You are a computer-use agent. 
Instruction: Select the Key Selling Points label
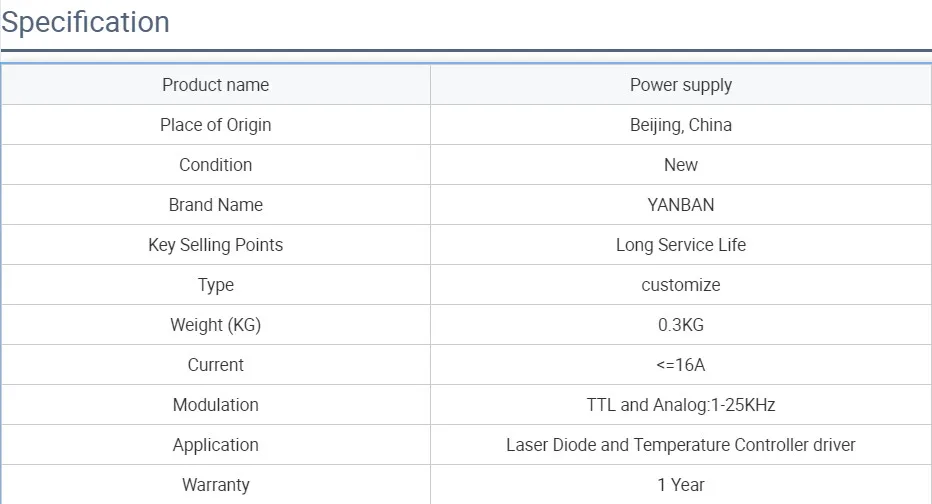216,245
